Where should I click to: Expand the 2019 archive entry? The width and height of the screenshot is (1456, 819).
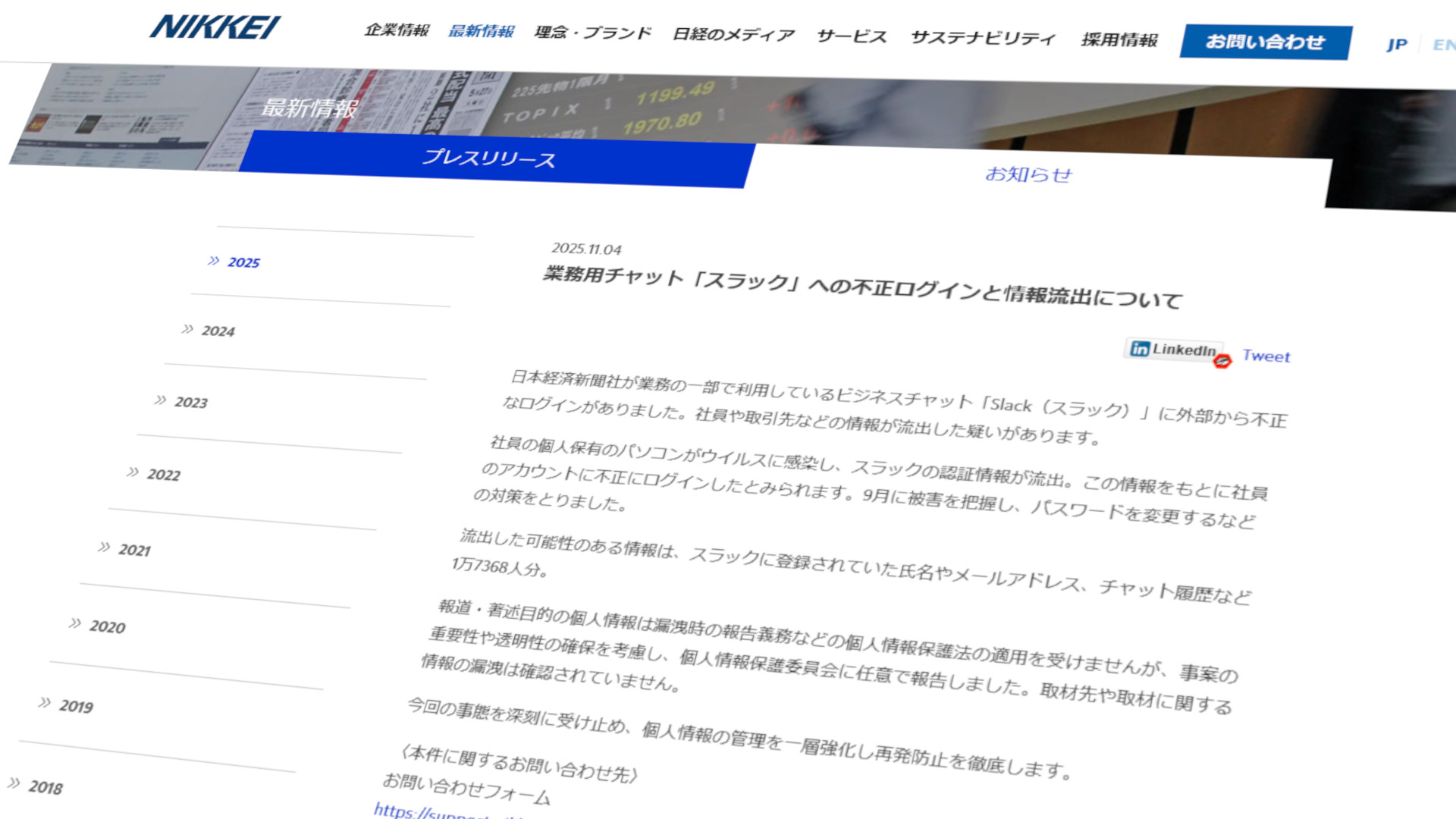pyautogui.click(x=76, y=705)
